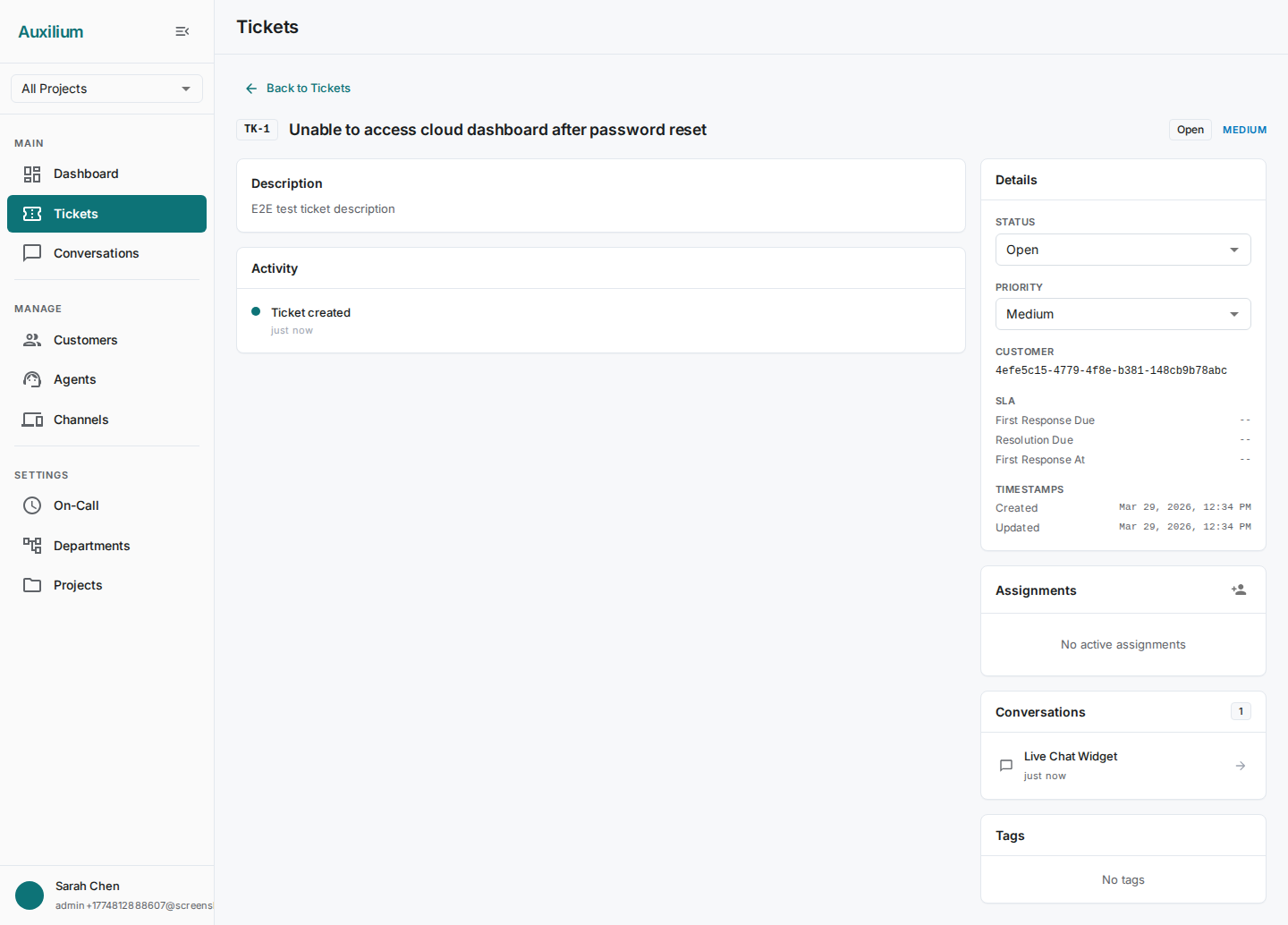This screenshot has width=1288, height=925.
Task: Click the add assignee icon in Assignments
Action: 1239,590
